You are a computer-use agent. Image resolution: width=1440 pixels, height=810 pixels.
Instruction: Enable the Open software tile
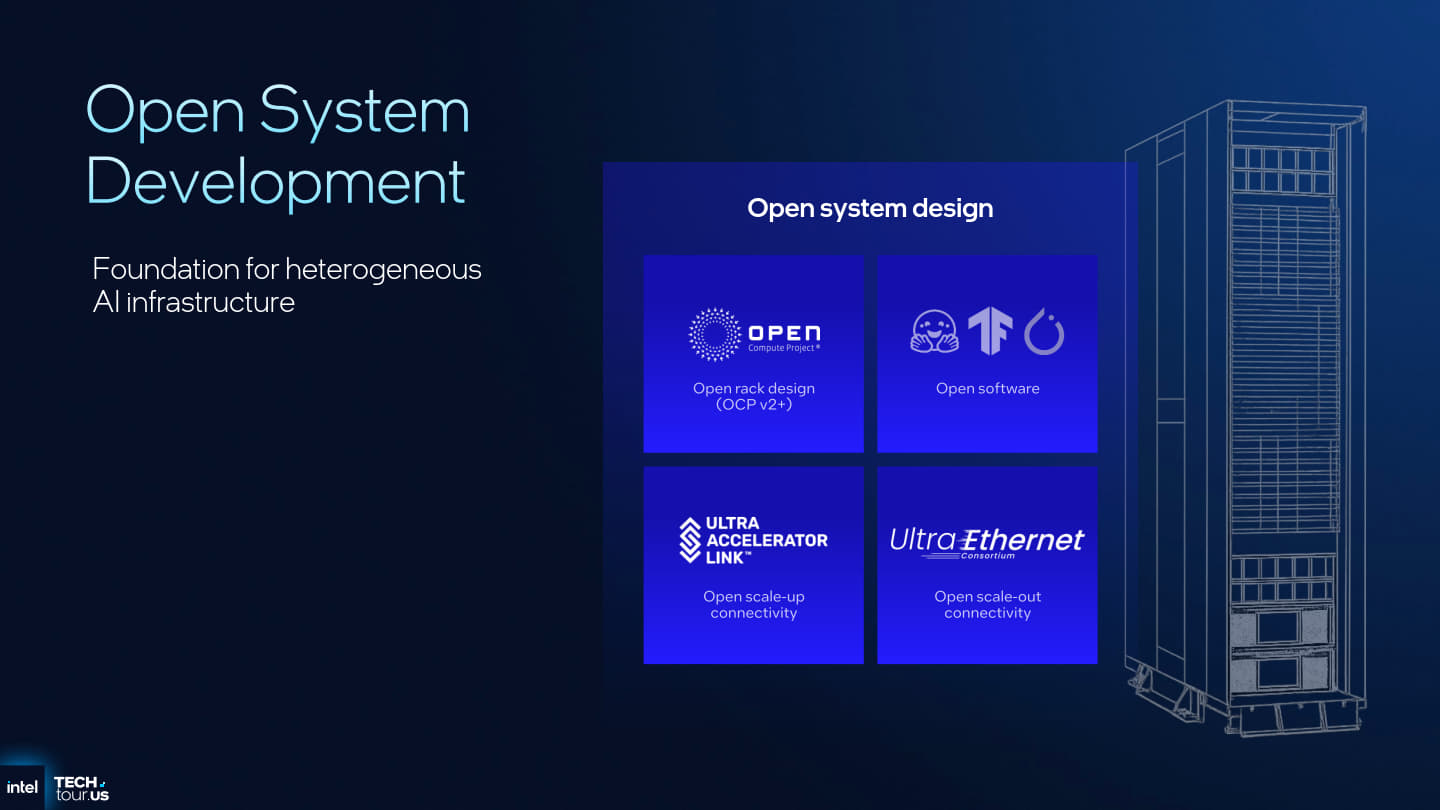[987, 353]
